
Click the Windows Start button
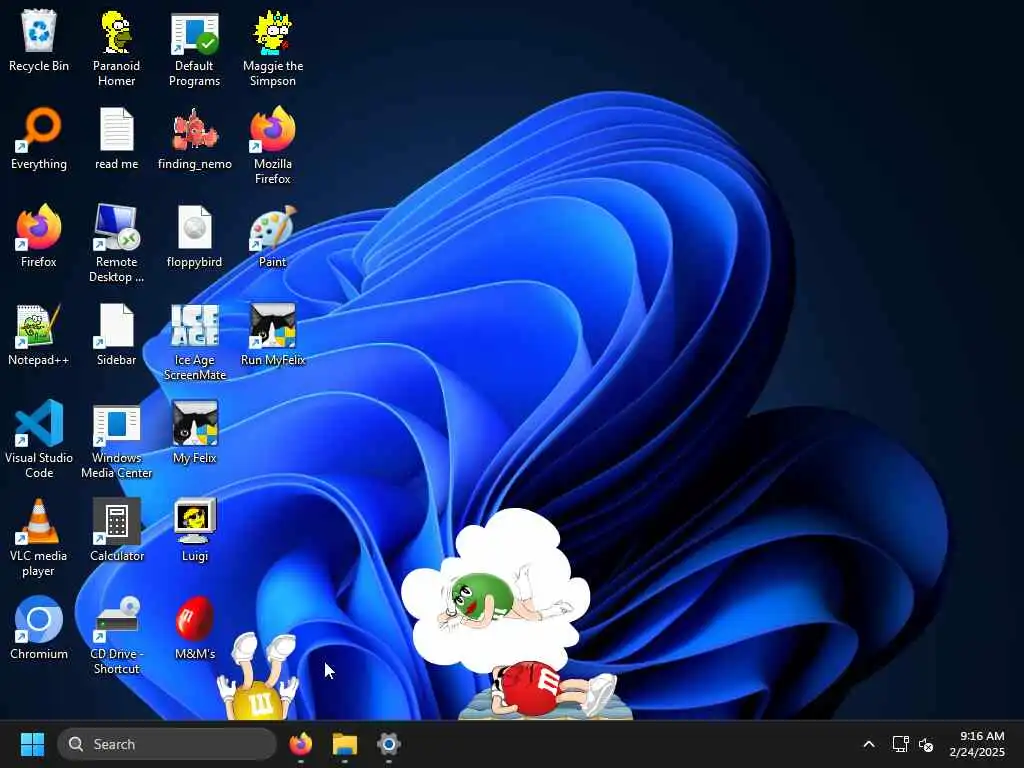(32, 744)
